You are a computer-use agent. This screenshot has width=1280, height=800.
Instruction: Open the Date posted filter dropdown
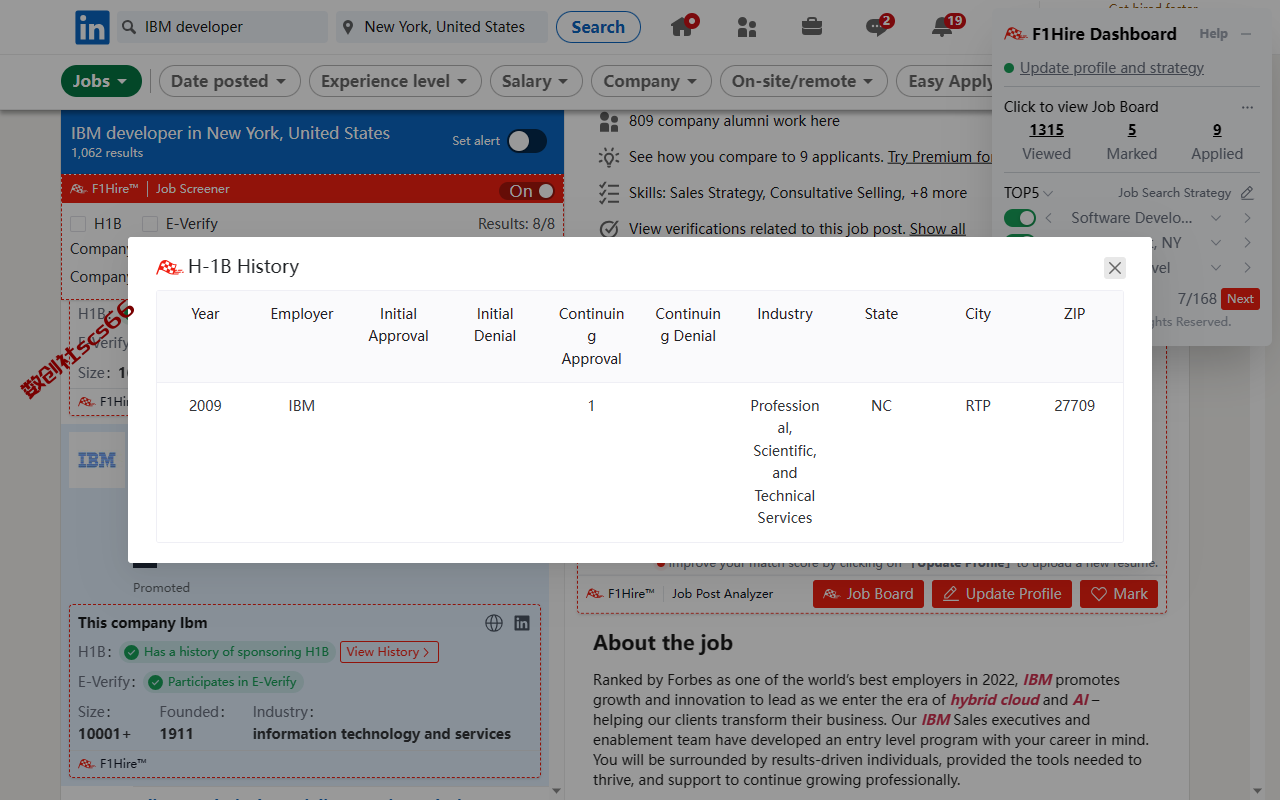point(229,81)
